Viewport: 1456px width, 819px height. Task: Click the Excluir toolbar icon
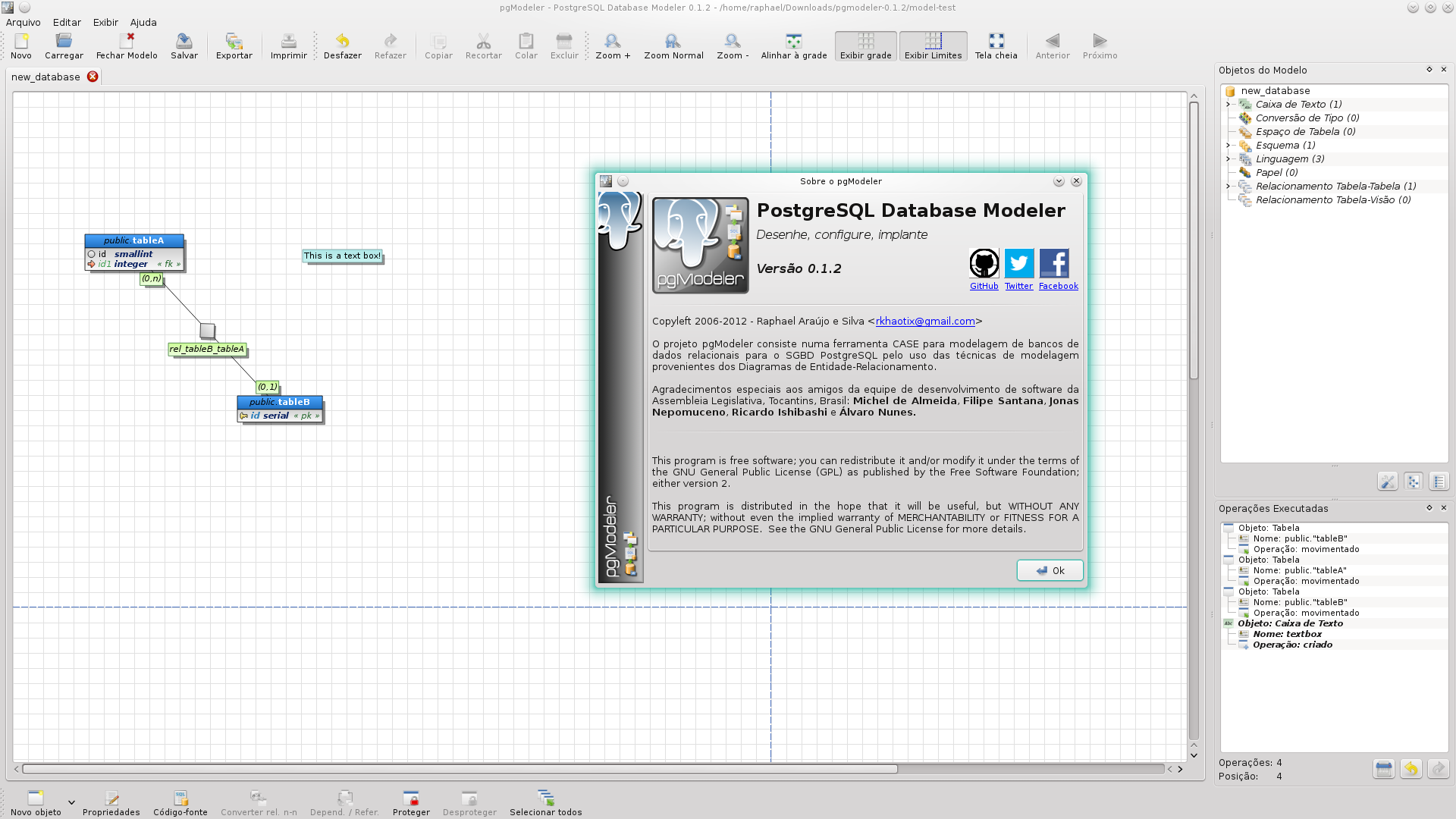pyautogui.click(x=564, y=41)
